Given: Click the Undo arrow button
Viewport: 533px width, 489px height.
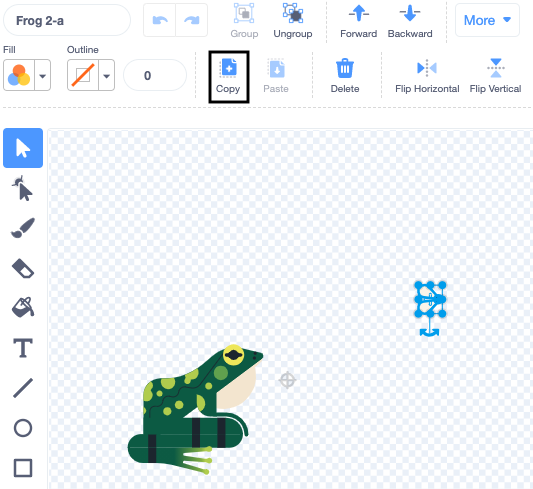Looking at the screenshot, I should [159, 20].
